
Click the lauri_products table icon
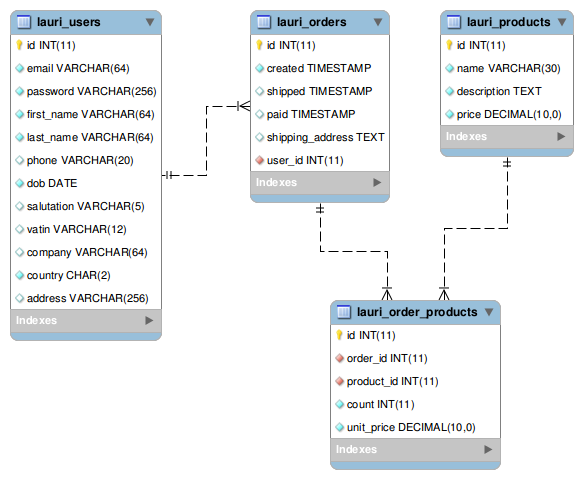pos(454,22)
